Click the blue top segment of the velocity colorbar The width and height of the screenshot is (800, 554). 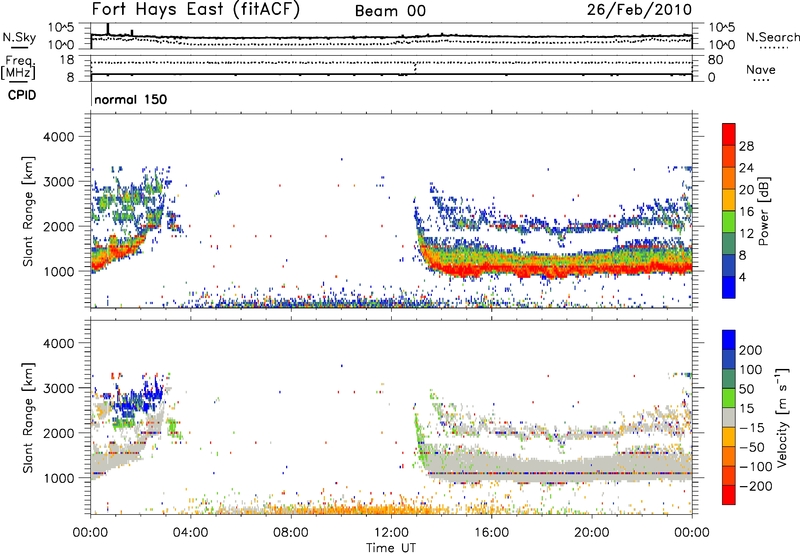(729, 340)
